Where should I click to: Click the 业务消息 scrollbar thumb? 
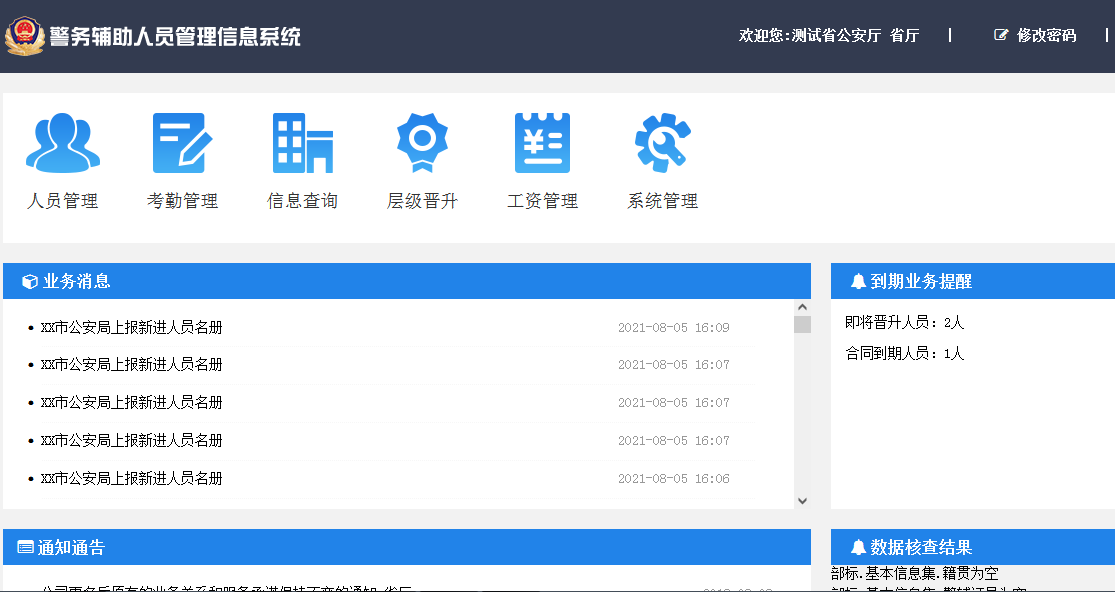click(802, 324)
